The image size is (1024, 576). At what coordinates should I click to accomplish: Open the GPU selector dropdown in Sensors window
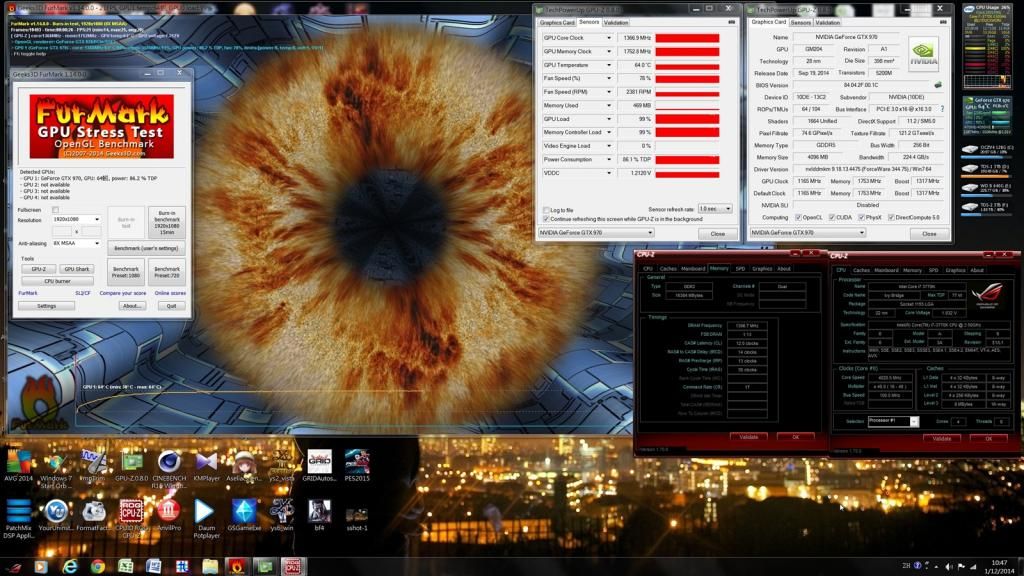click(x=596, y=232)
